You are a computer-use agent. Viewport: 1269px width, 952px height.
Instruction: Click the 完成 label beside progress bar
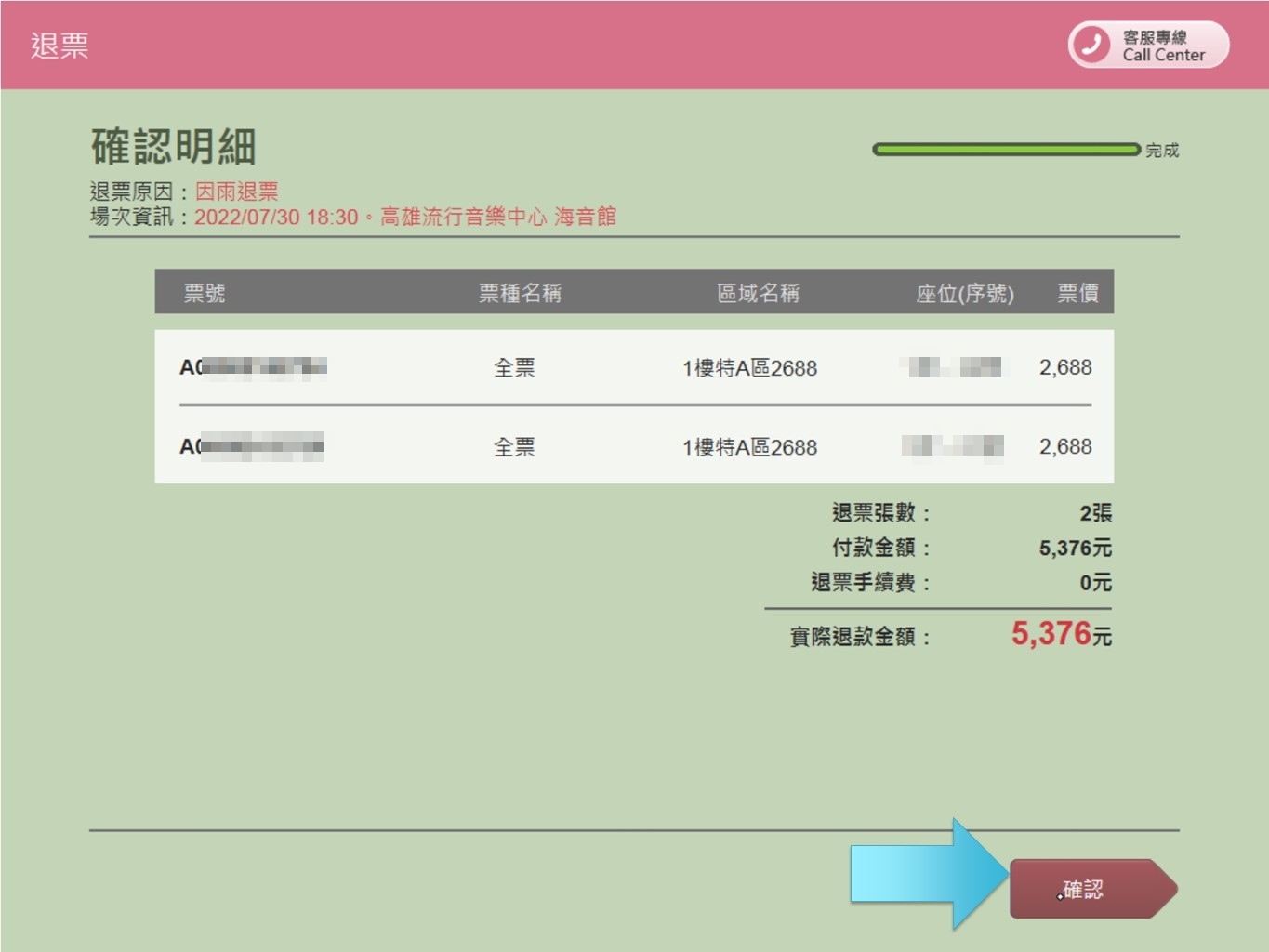tap(1161, 151)
